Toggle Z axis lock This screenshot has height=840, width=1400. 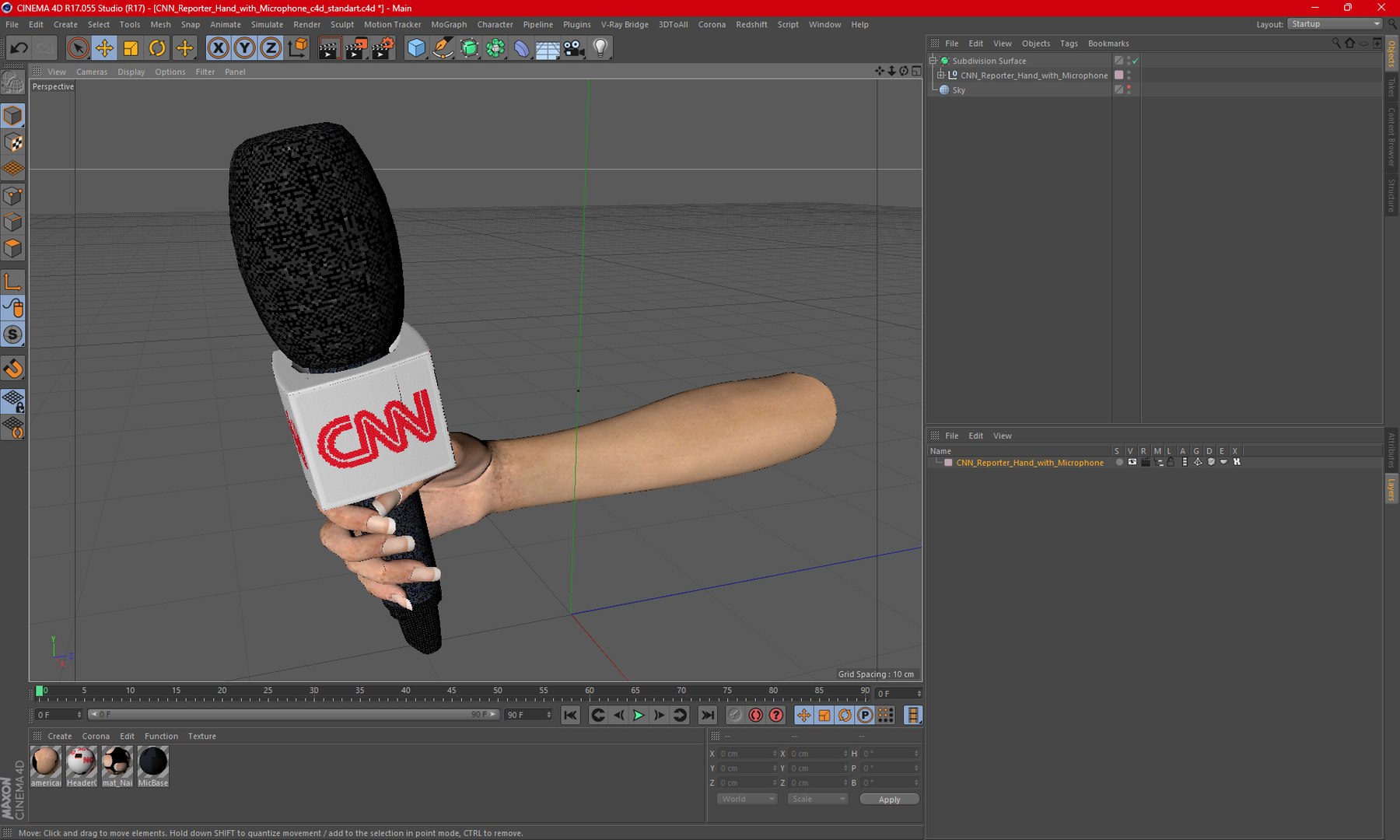tap(270, 48)
